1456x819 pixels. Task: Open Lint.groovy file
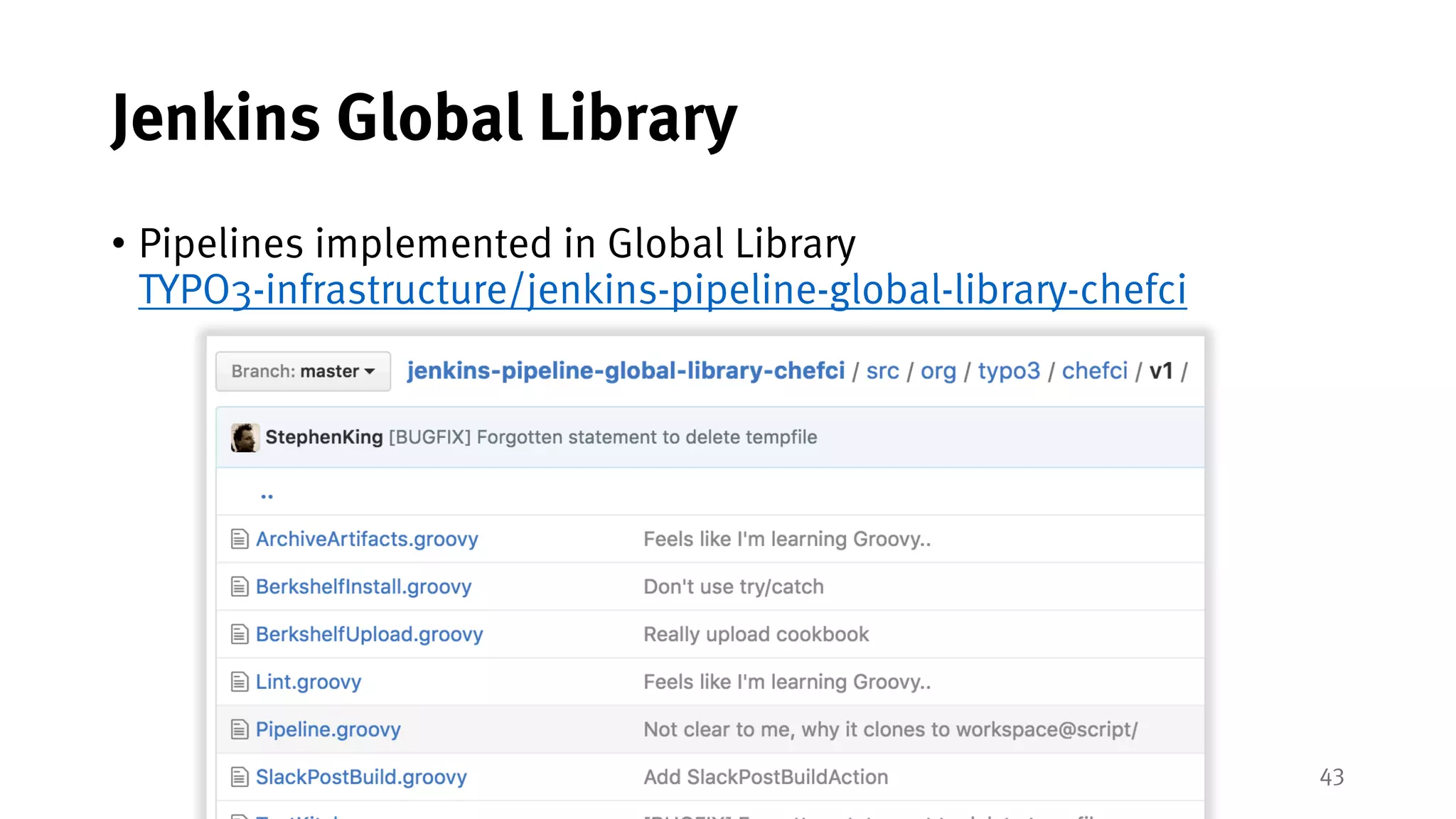[309, 682]
